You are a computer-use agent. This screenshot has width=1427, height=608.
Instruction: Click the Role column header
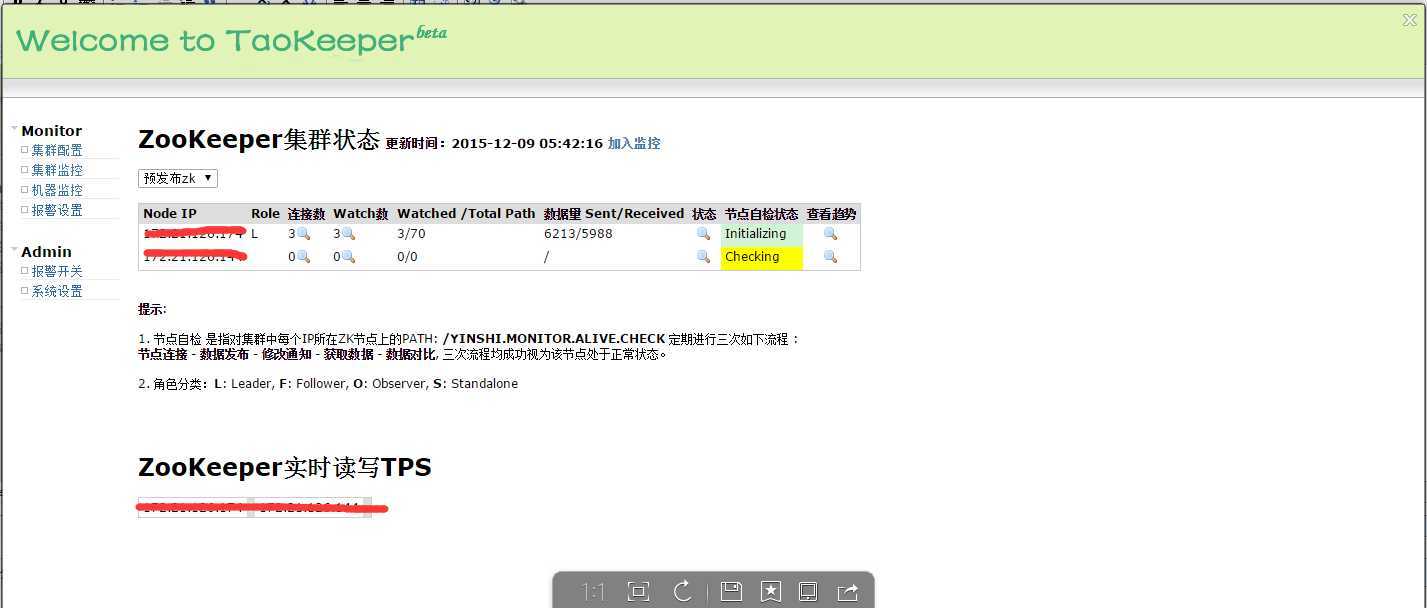(265, 214)
